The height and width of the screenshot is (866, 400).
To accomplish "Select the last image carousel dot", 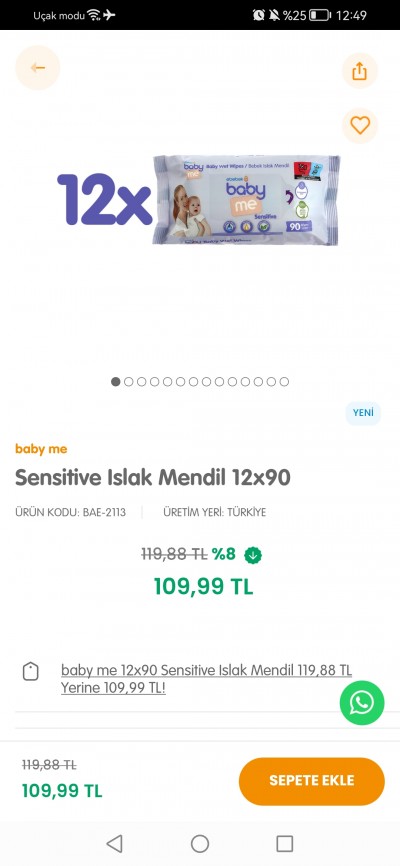I will tap(284, 382).
